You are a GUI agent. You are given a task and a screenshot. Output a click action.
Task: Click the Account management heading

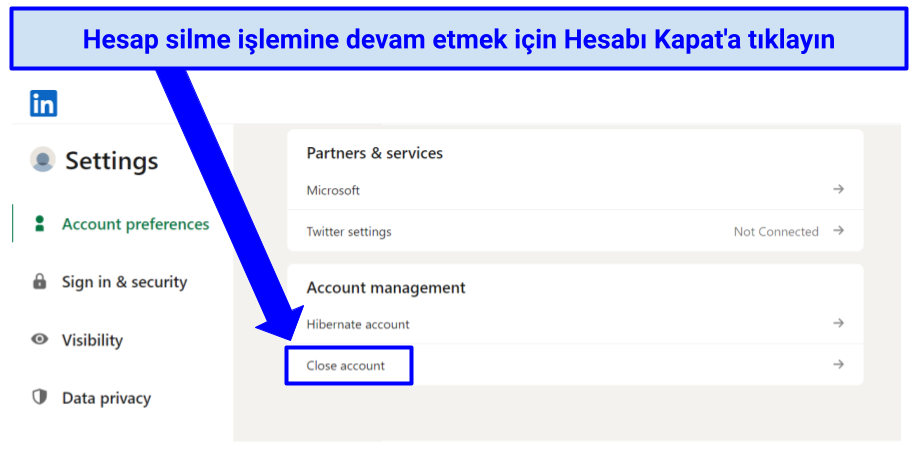tap(386, 287)
